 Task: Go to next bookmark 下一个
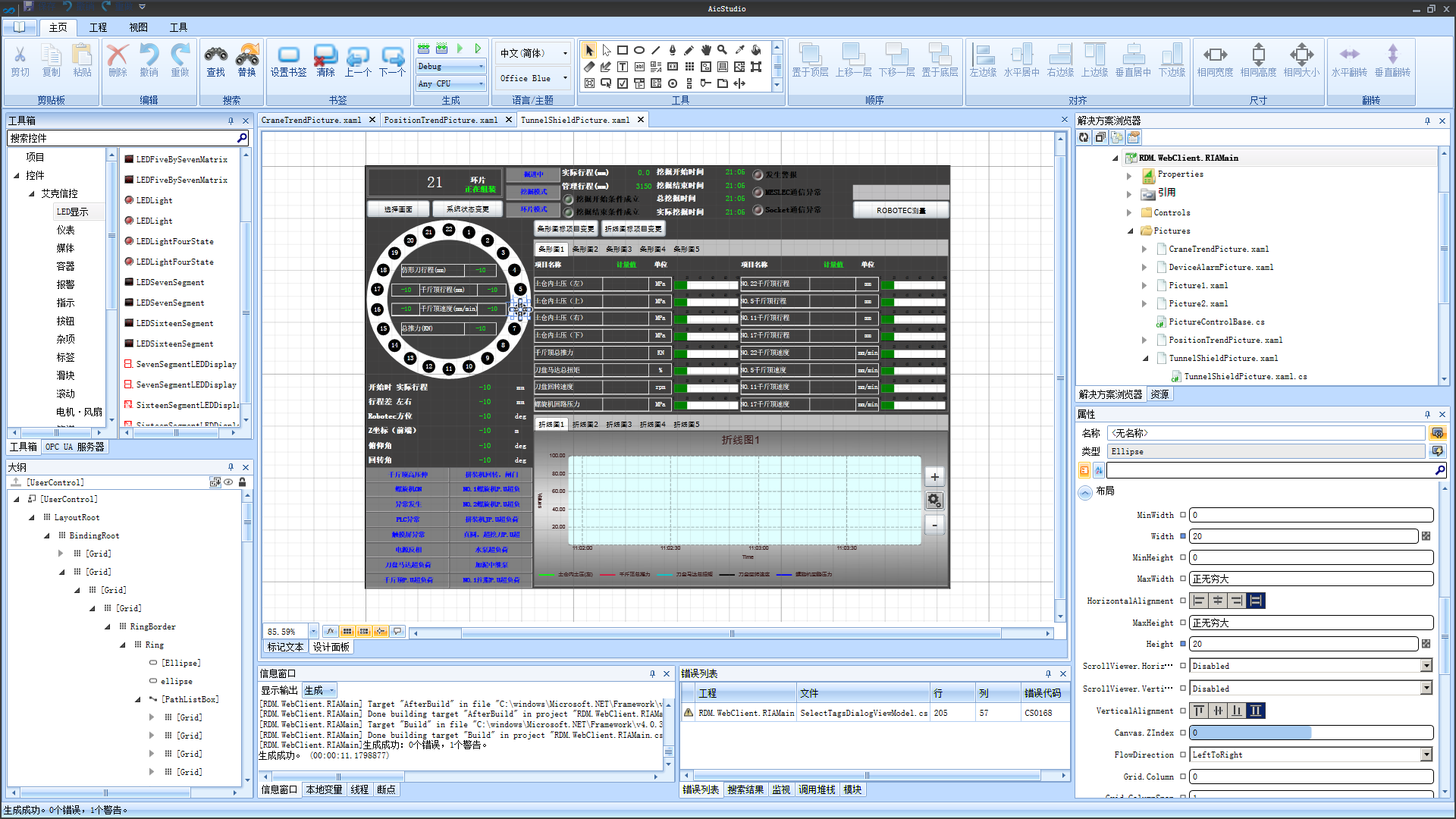pos(392,55)
